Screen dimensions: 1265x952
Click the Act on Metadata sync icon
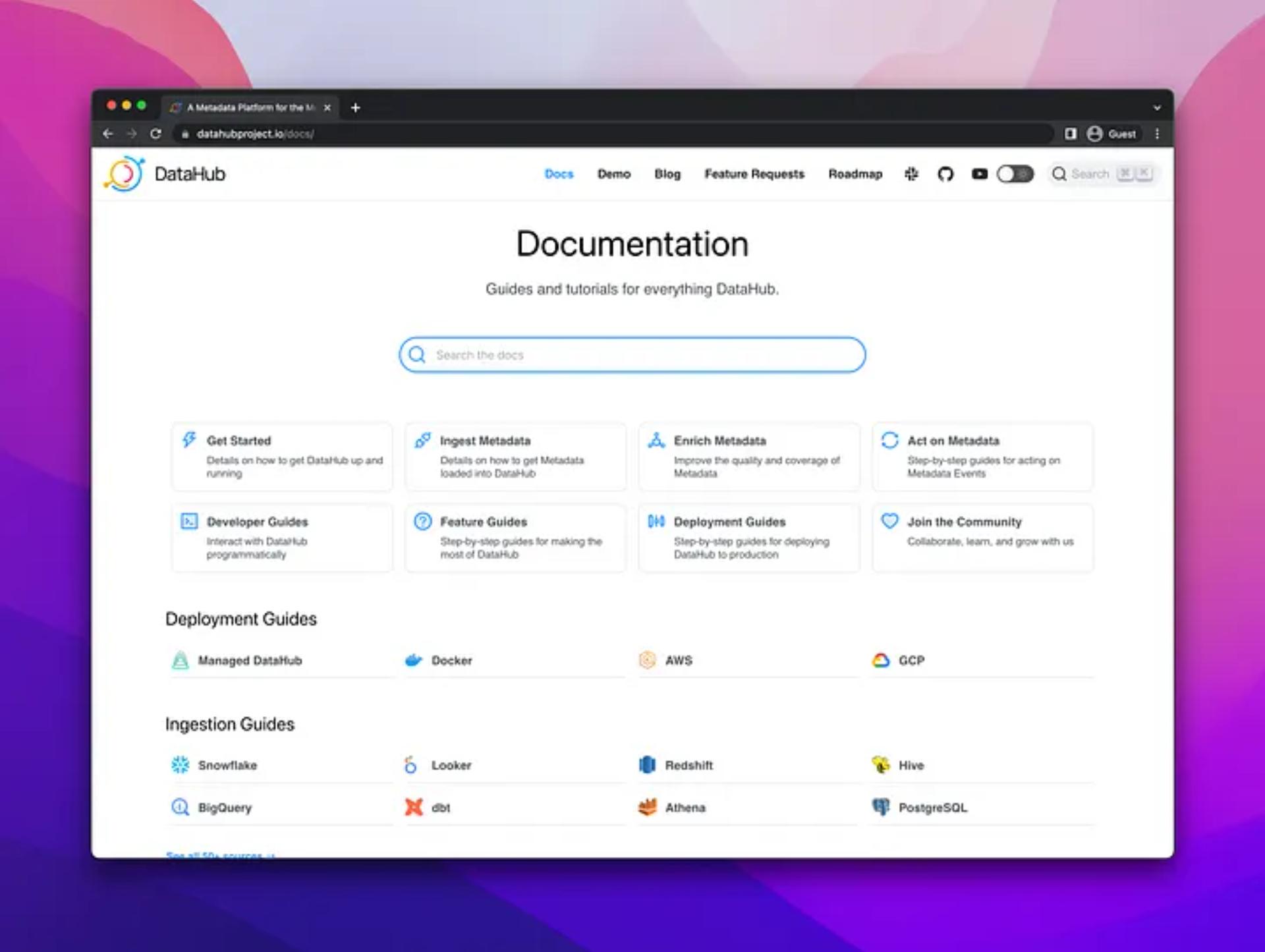coord(889,440)
